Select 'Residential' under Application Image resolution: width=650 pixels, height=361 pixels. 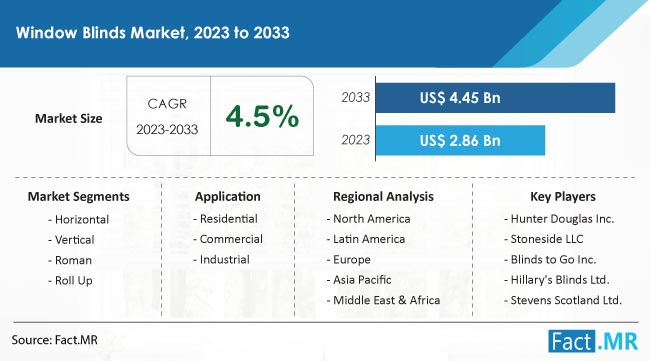tap(228, 219)
